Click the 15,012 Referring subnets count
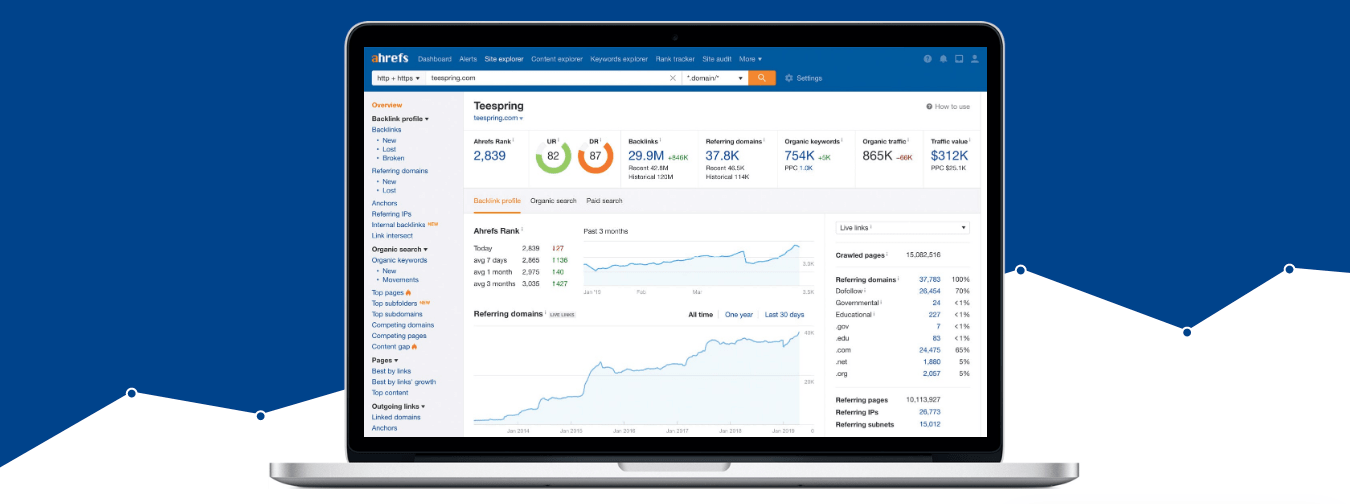The image size is (1350, 504). click(x=930, y=424)
